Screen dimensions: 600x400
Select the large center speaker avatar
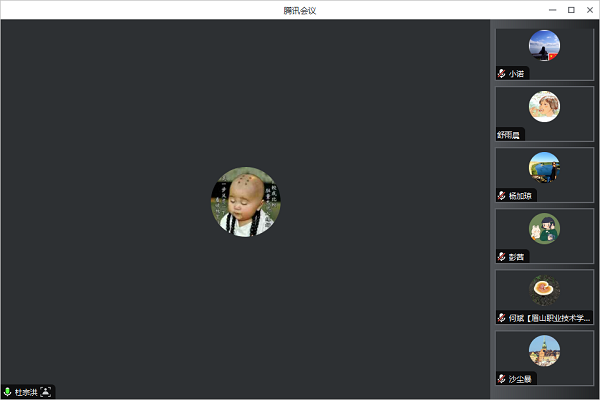246,201
